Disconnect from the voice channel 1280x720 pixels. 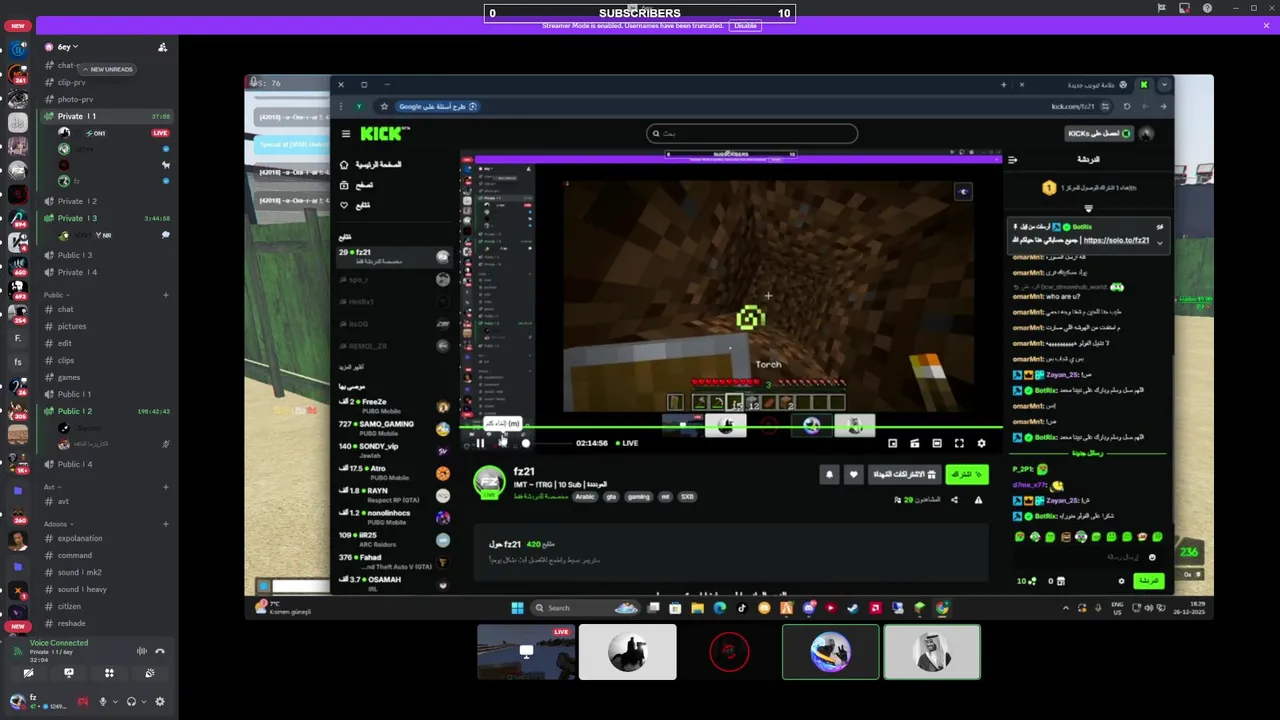159,651
